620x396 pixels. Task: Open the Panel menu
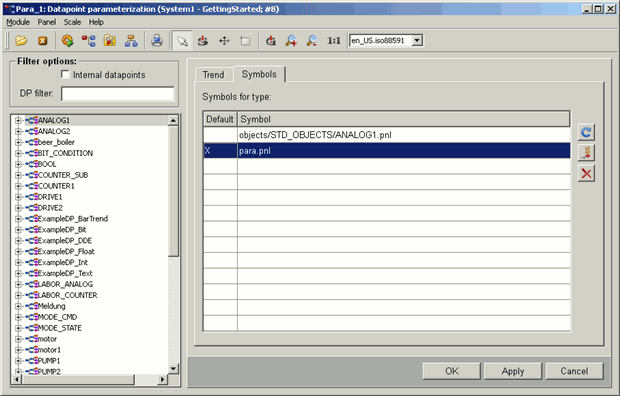pyautogui.click(x=47, y=22)
